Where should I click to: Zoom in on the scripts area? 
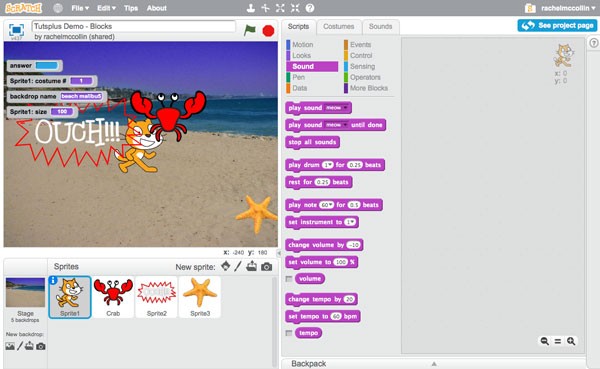click(x=571, y=341)
